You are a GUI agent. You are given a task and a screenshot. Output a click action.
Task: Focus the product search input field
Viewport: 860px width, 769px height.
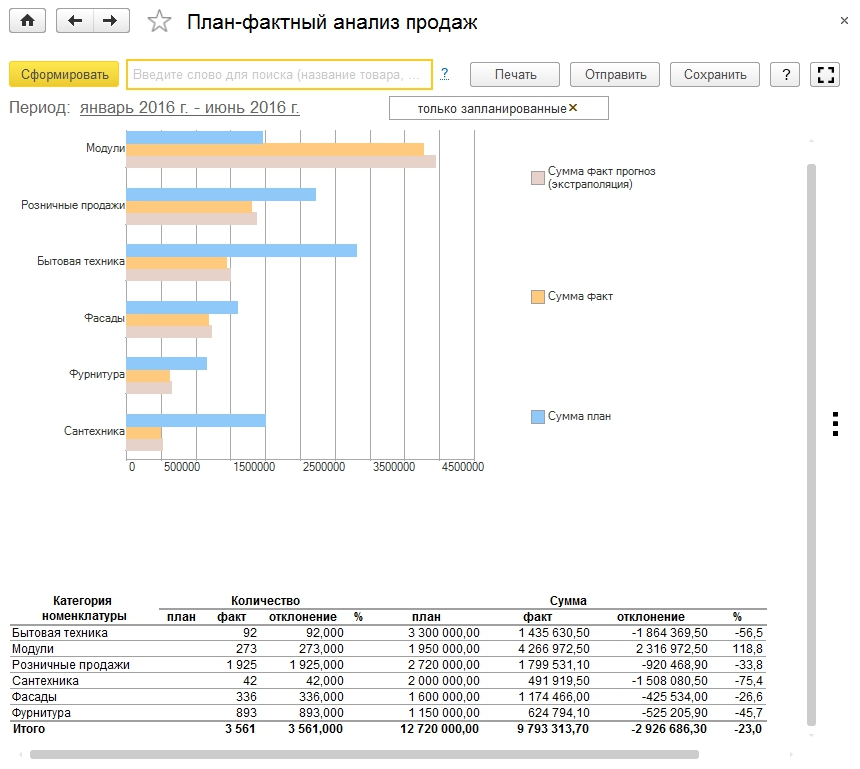click(279, 74)
